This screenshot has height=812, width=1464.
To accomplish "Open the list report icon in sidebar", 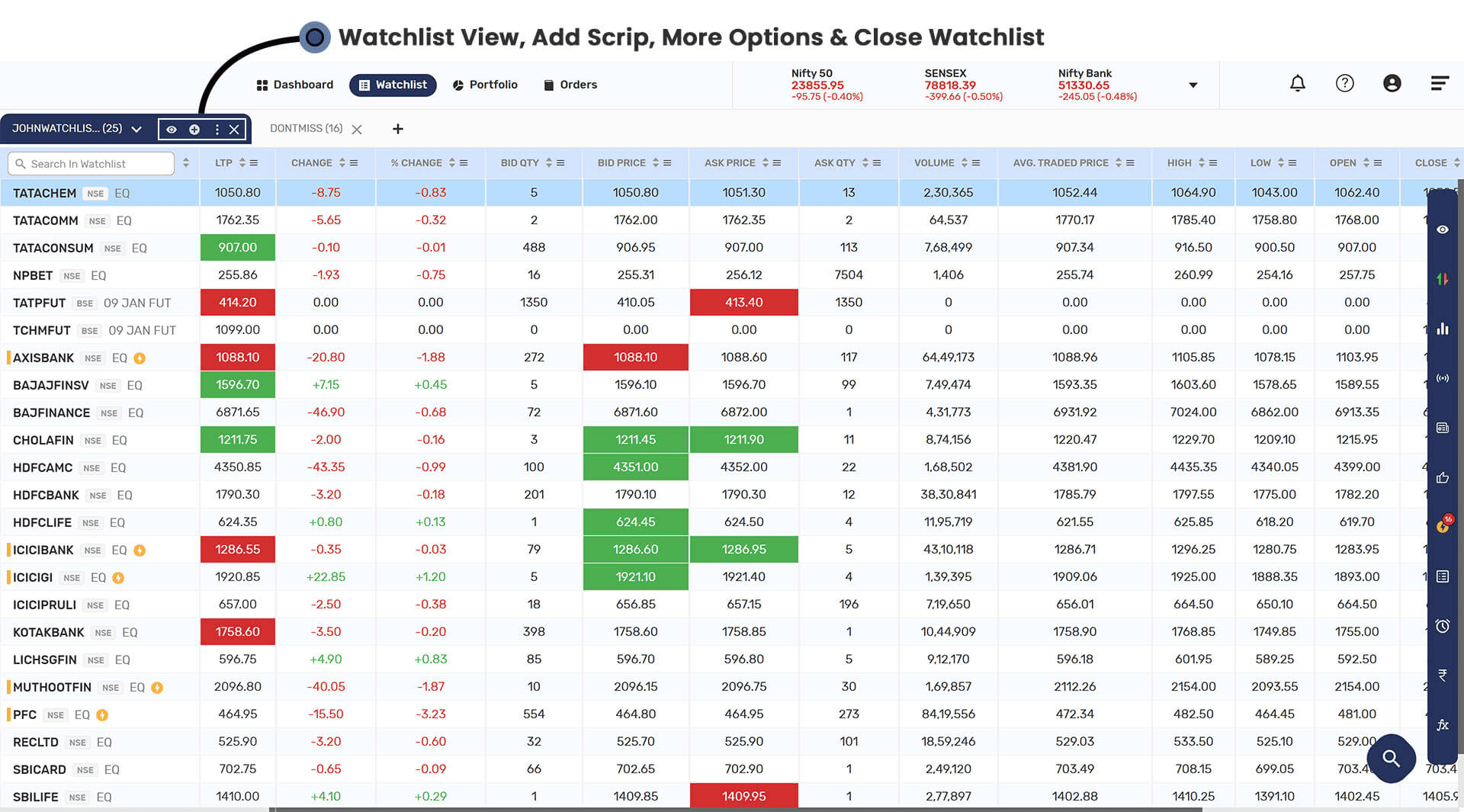I will (1442, 576).
